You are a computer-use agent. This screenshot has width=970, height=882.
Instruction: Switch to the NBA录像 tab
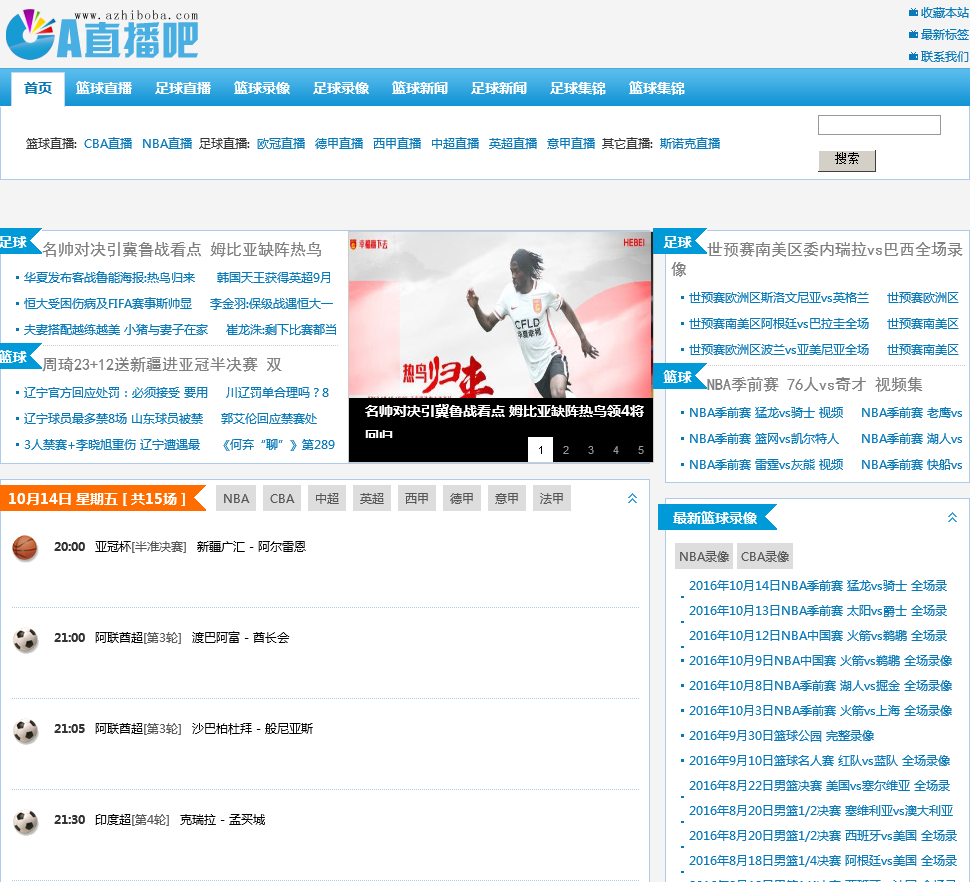pyautogui.click(x=703, y=557)
